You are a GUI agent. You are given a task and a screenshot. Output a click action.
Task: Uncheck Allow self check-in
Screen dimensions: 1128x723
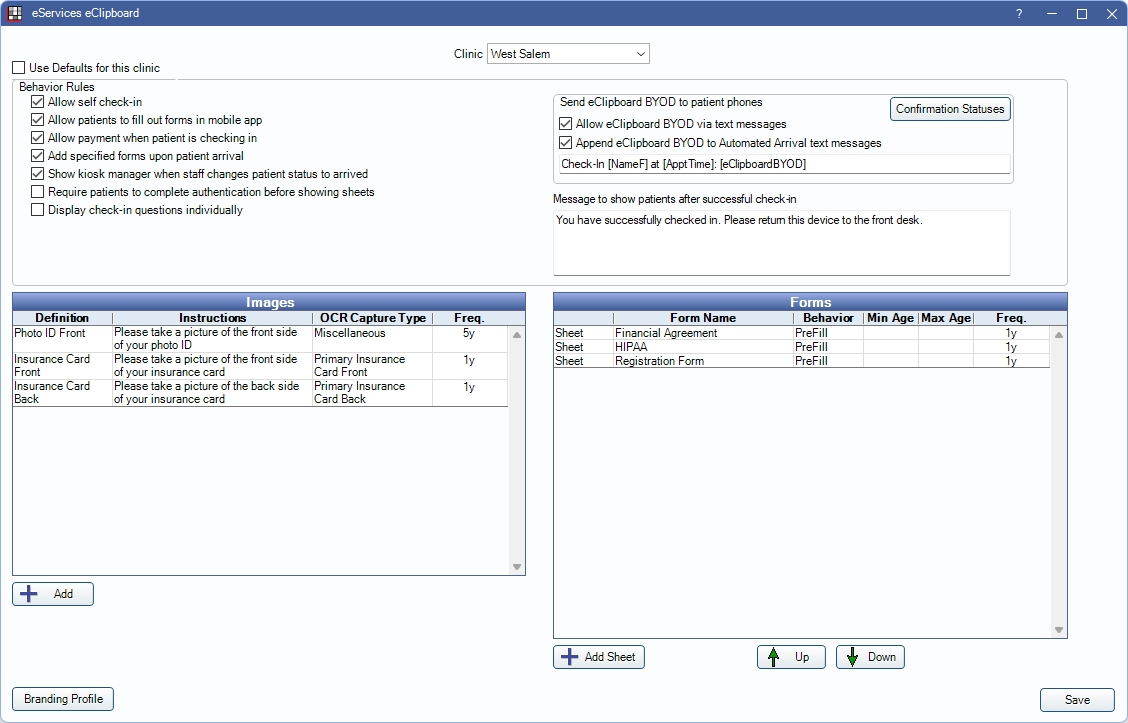pyautogui.click(x=37, y=102)
